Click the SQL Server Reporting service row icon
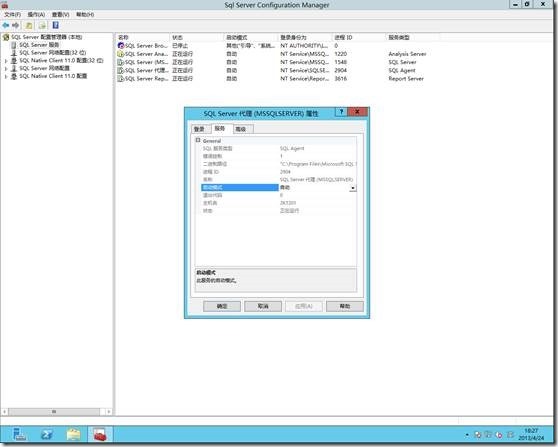The image size is (558, 447). coord(121,78)
